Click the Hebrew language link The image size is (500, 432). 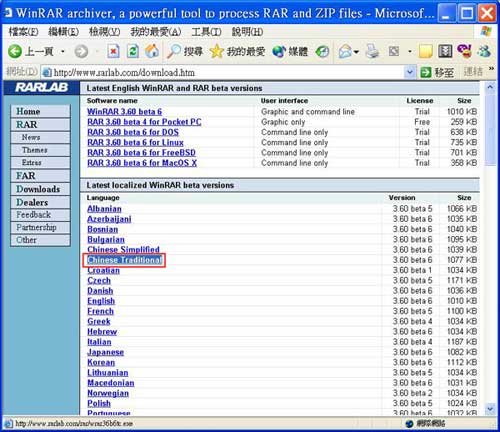coord(102,332)
